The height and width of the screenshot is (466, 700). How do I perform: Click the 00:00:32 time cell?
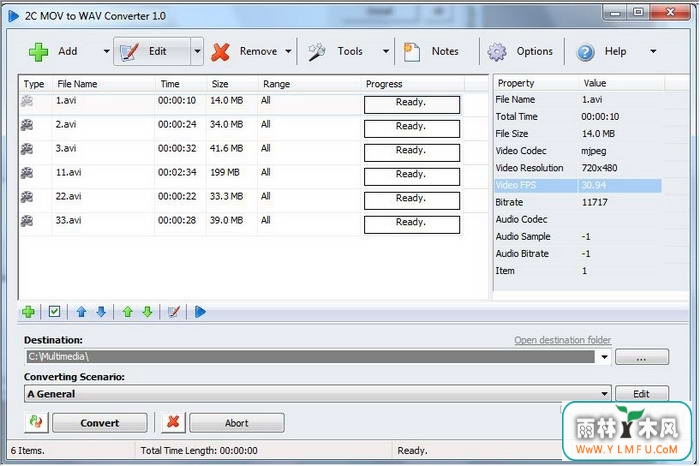[x=177, y=148]
